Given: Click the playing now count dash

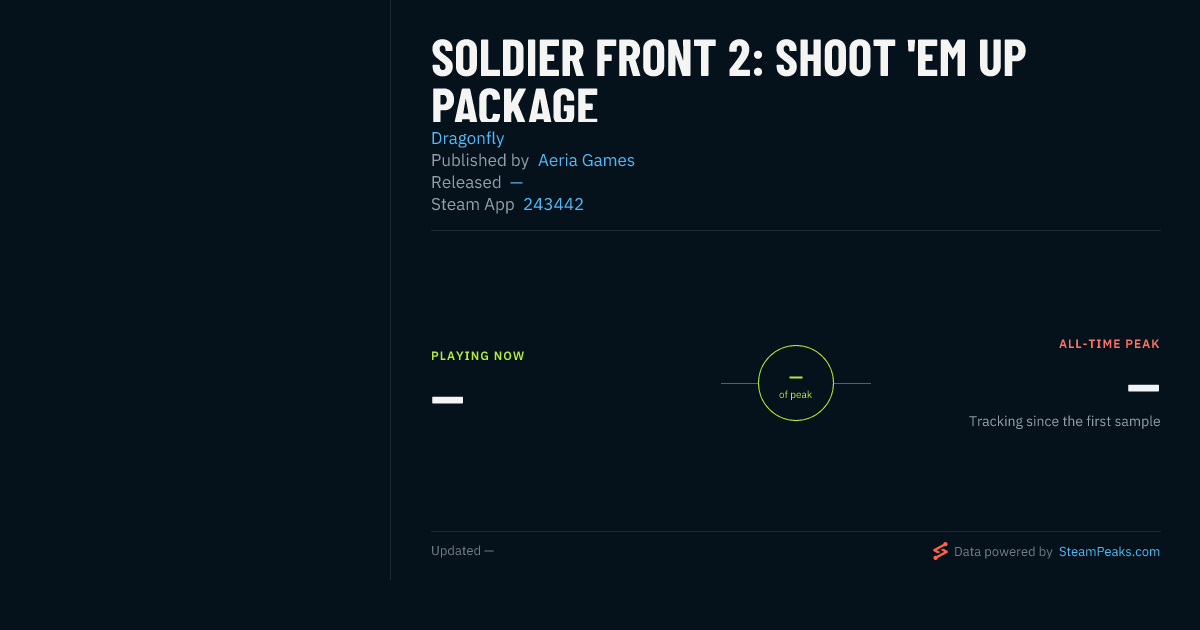Looking at the screenshot, I should point(447,400).
